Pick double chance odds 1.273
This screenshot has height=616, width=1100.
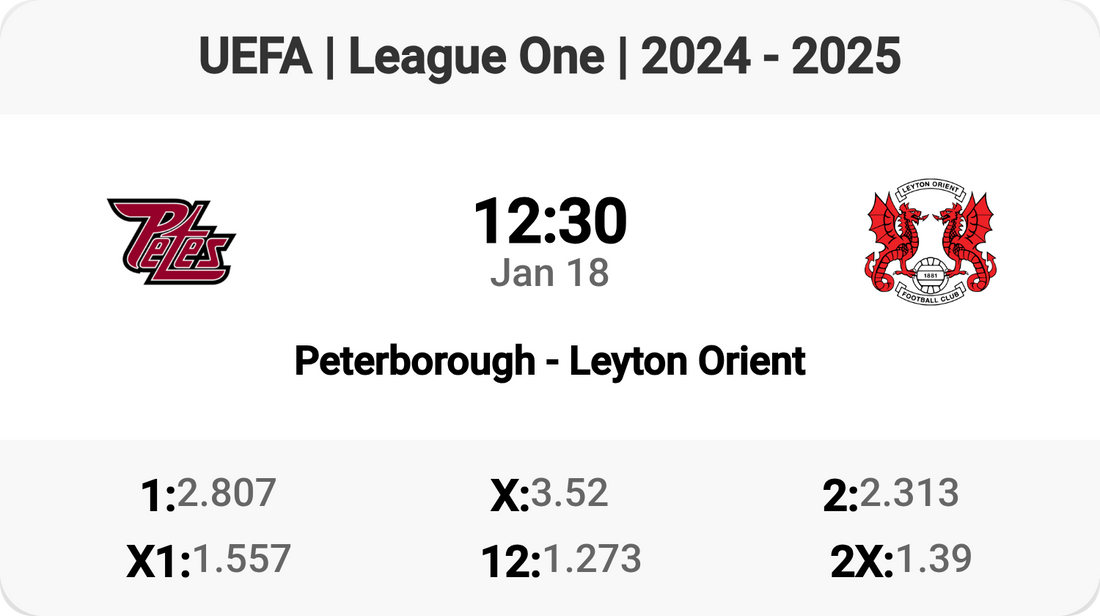click(590, 559)
